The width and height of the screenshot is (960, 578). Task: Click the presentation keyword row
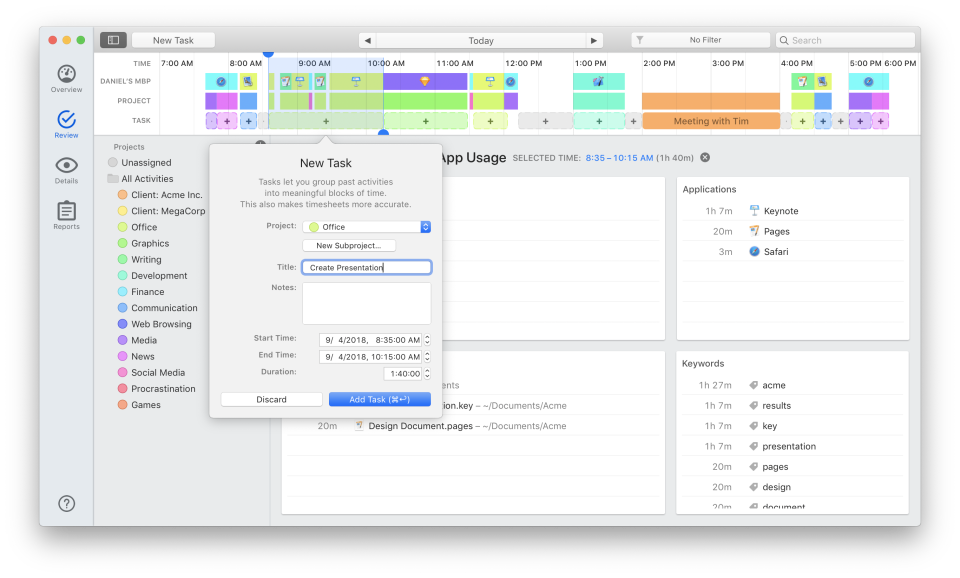pos(792,446)
